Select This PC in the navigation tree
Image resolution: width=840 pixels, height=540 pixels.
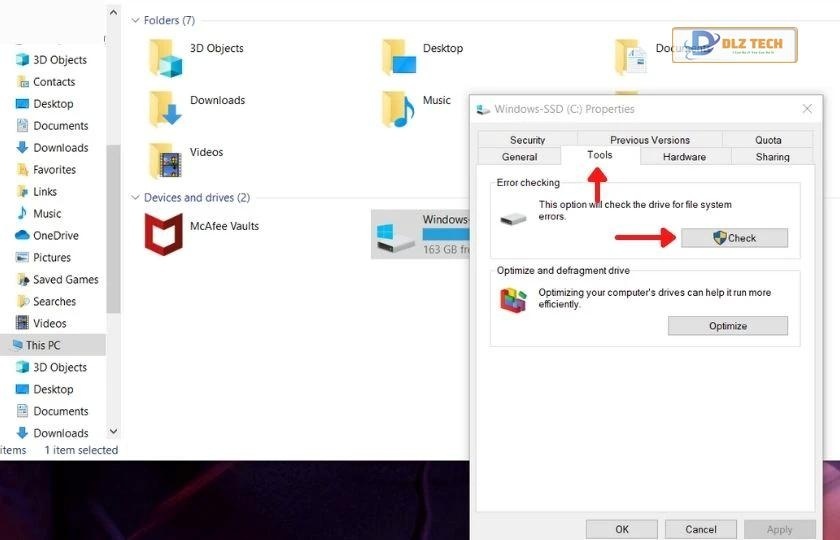coord(43,345)
